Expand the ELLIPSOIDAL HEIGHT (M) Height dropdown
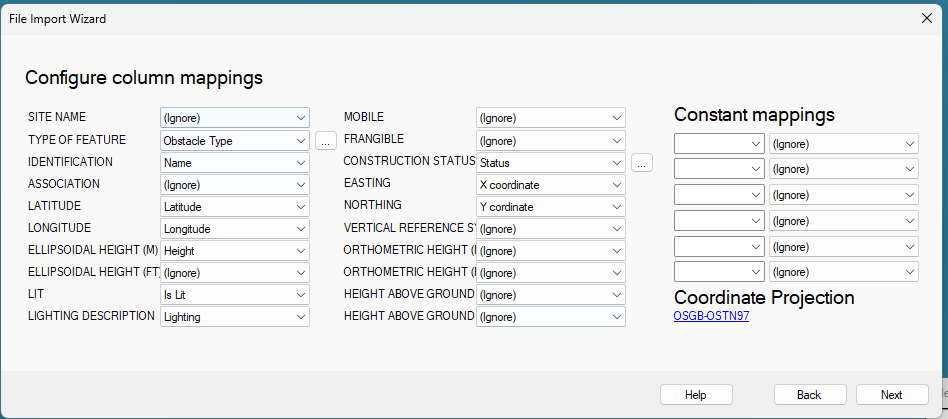Viewport: 948px width, 419px height. pyautogui.click(x=234, y=251)
